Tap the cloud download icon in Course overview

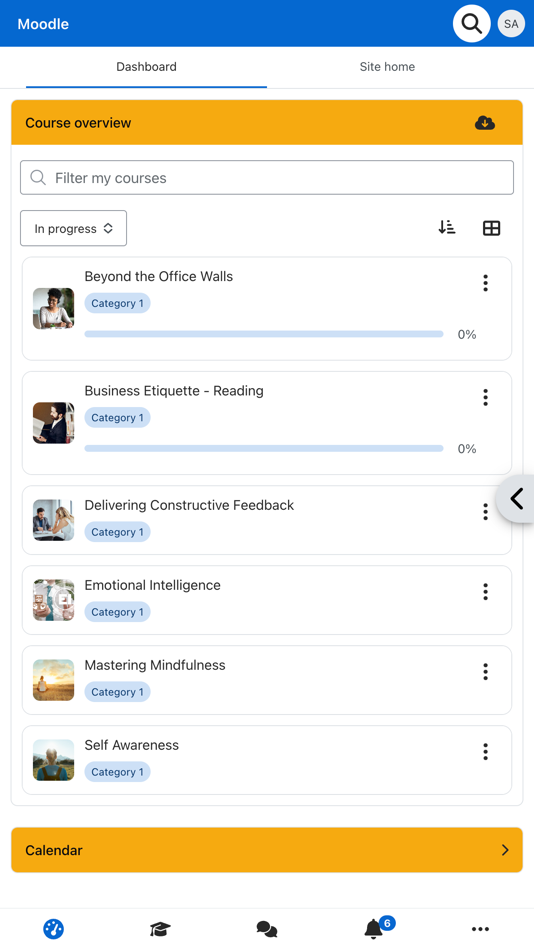pyautogui.click(x=484, y=122)
